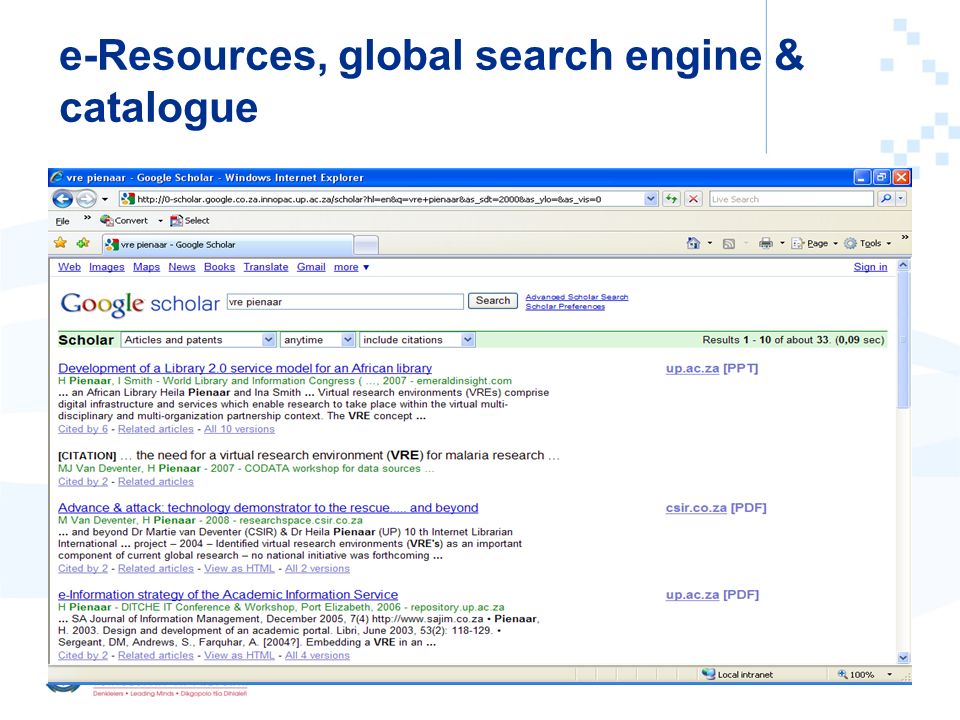Open Advanced Scholar Search
The height and width of the screenshot is (720, 960).
click(577, 297)
